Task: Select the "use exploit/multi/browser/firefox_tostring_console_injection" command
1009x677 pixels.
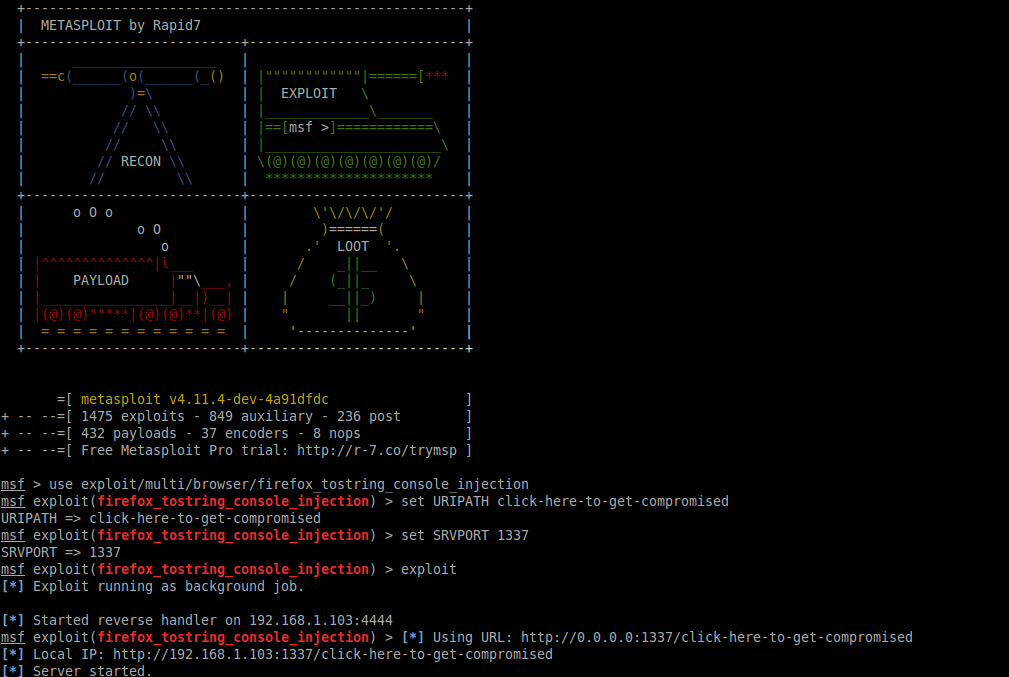Action: (289, 485)
